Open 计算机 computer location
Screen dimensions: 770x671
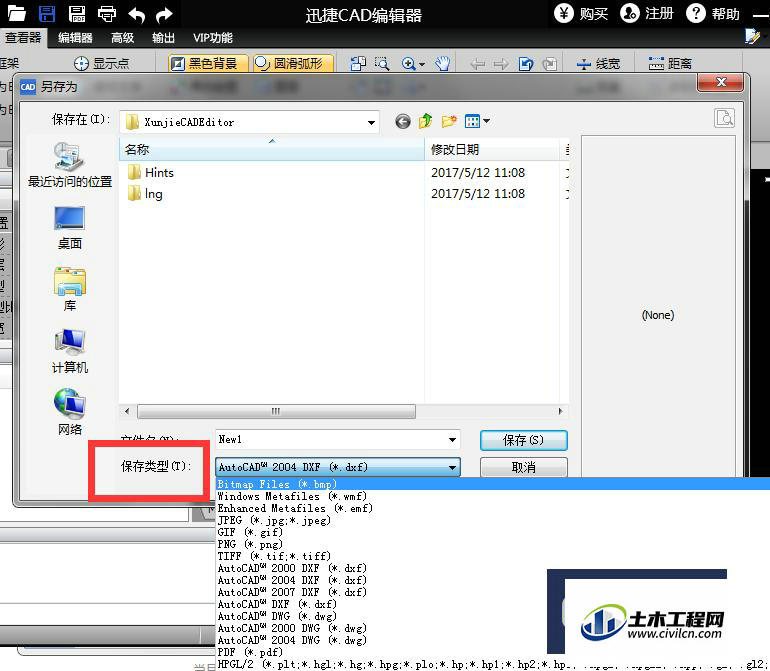tap(70, 351)
